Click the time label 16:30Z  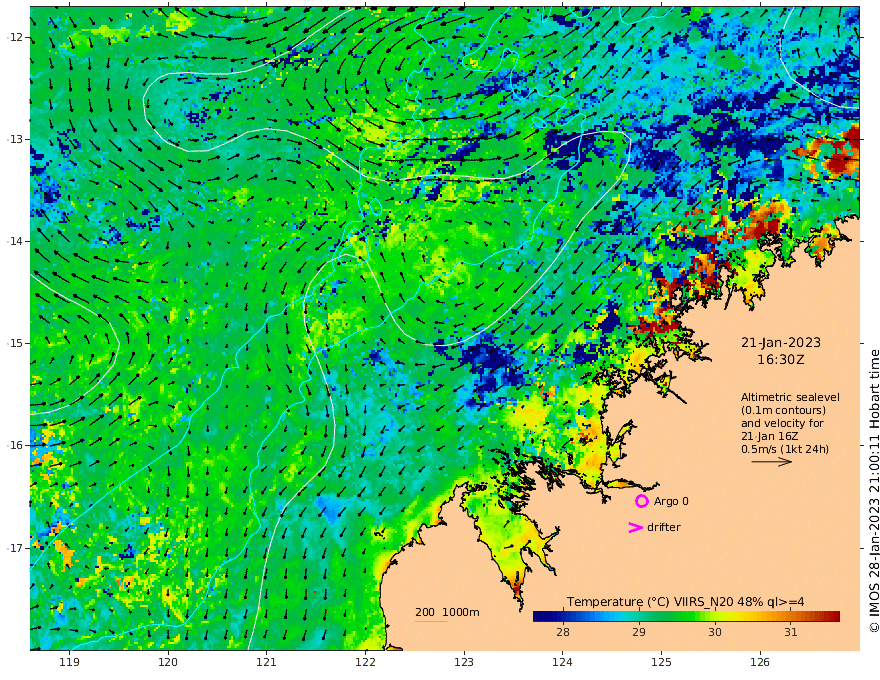point(781,360)
